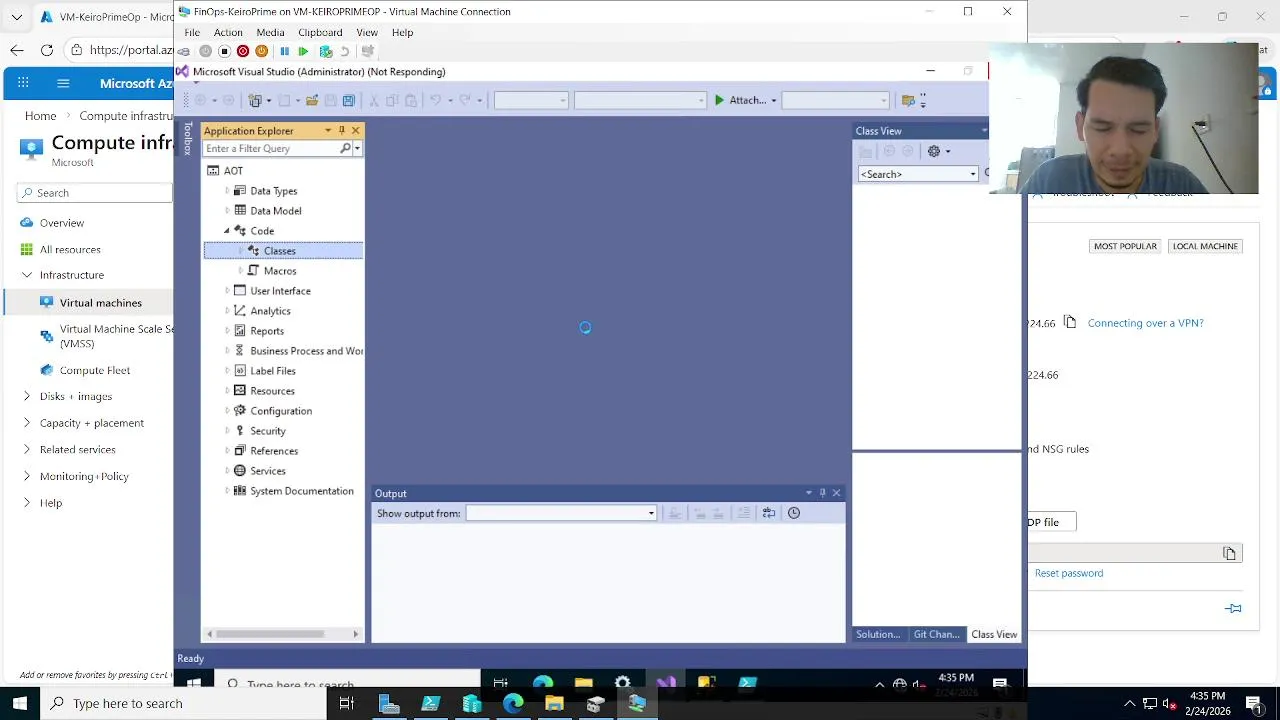Click the Visual Studio Open File folder icon
This screenshot has height=720, width=1280.
click(x=312, y=100)
